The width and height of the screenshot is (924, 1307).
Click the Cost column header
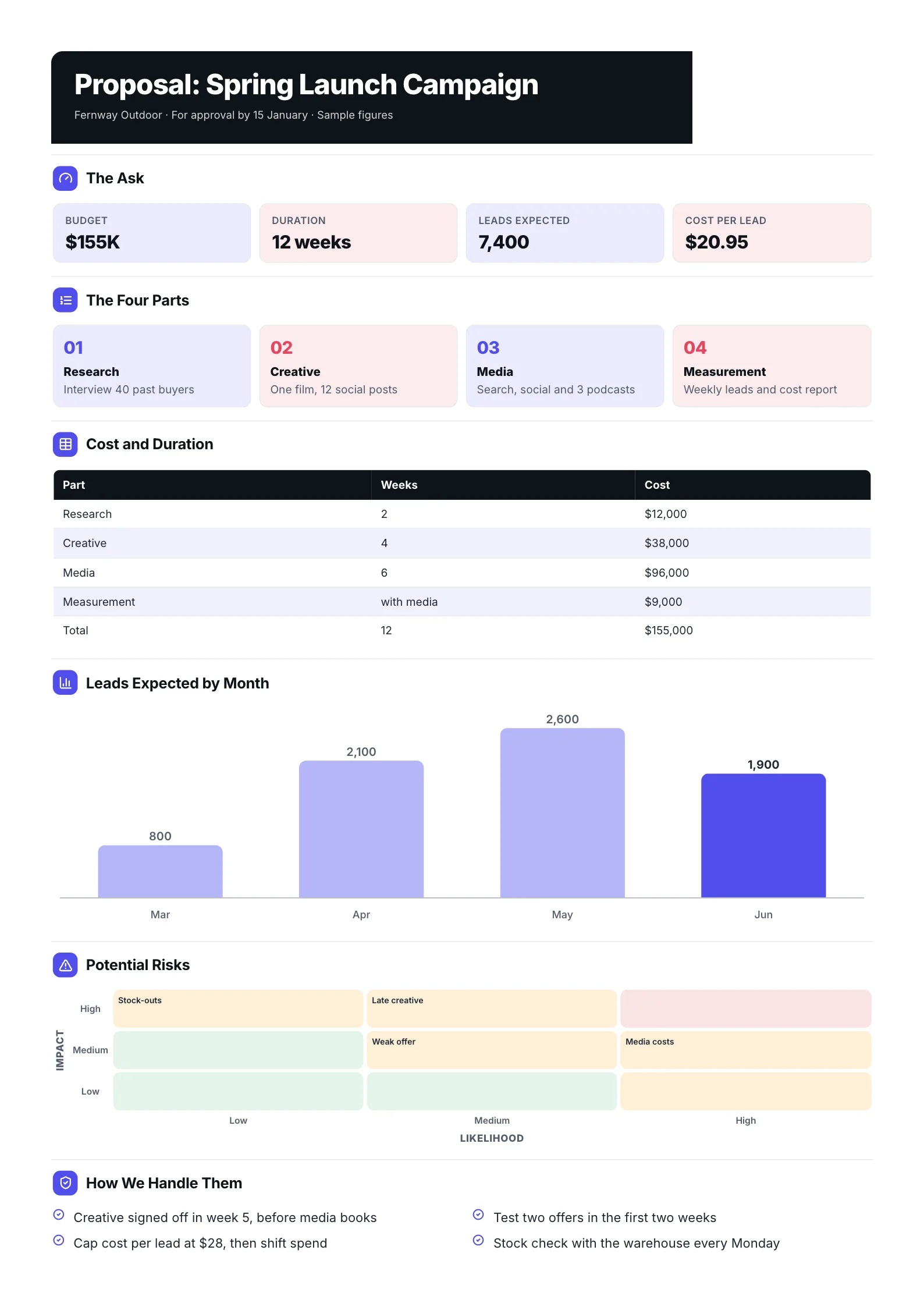[x=753, y=485]
